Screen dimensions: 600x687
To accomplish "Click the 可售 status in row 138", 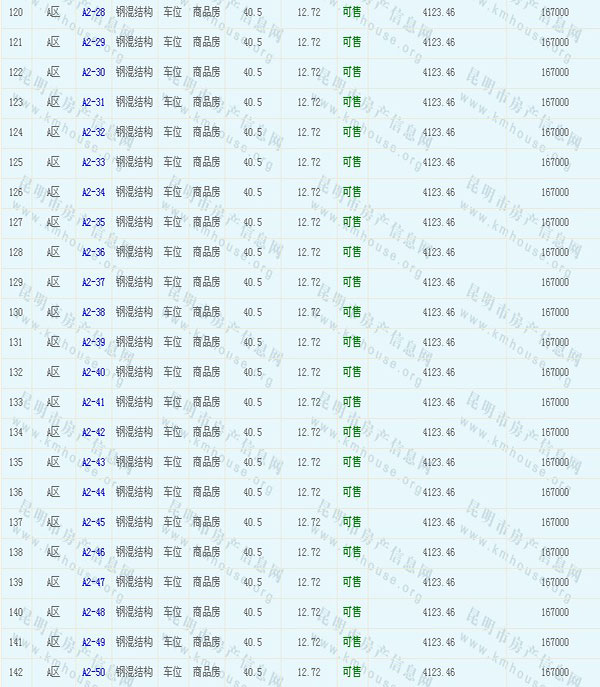I will [351, 552].
